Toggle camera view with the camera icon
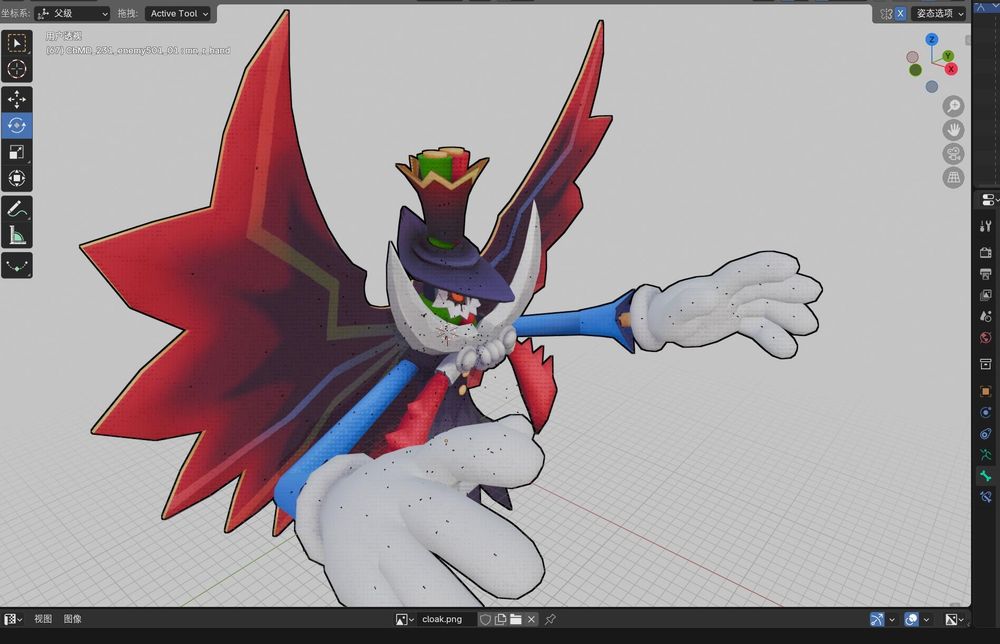The width and height of the screenshot is (1000, 644). pos(953,154)
